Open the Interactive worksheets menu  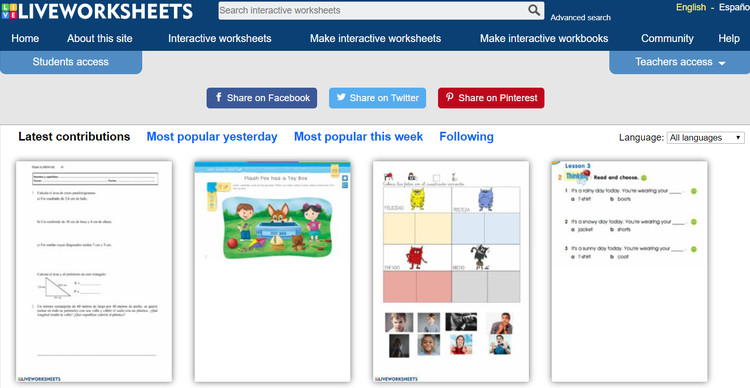(220, 38)
